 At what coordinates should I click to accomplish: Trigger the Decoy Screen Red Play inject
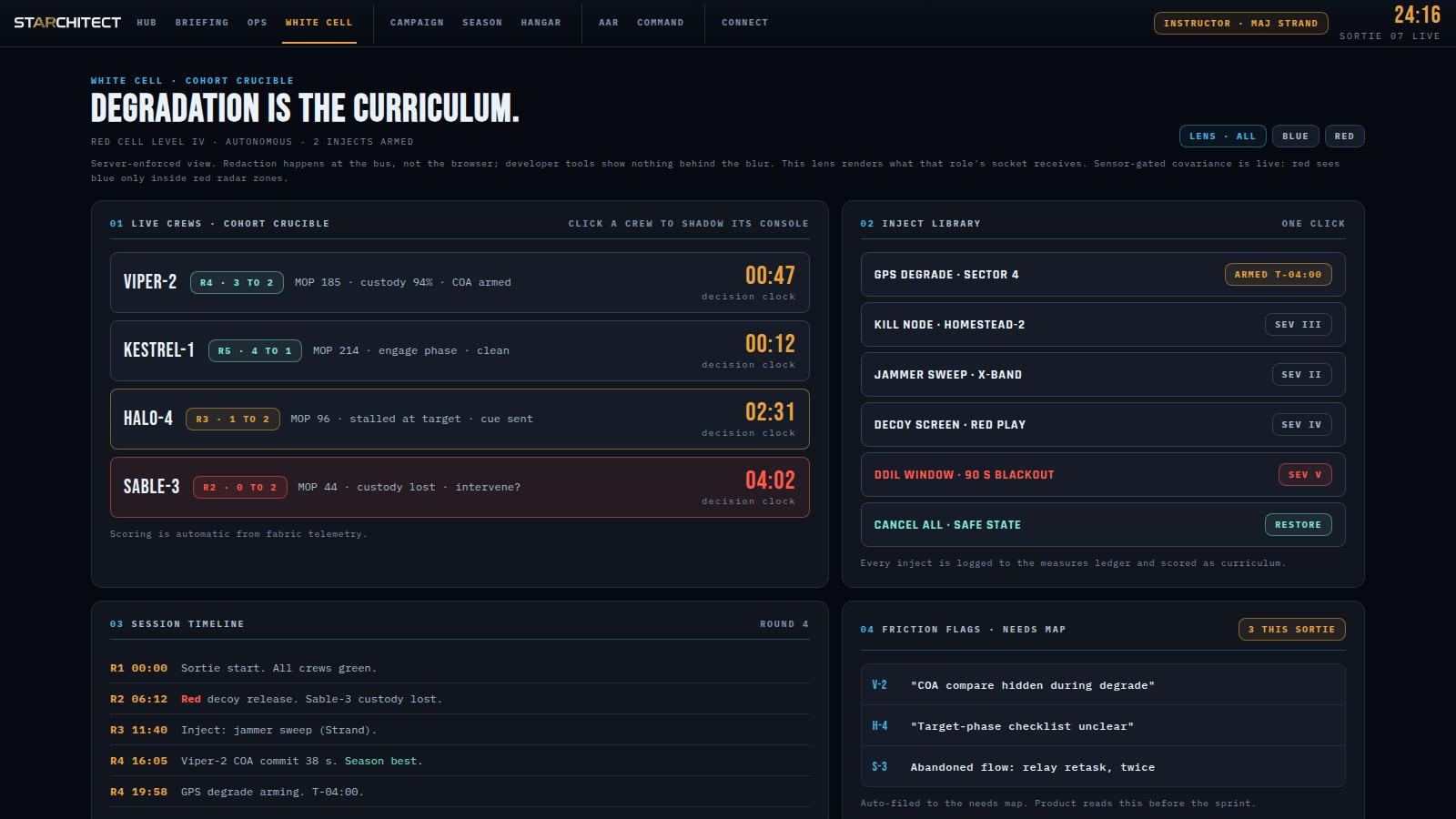coord(1103,424)
